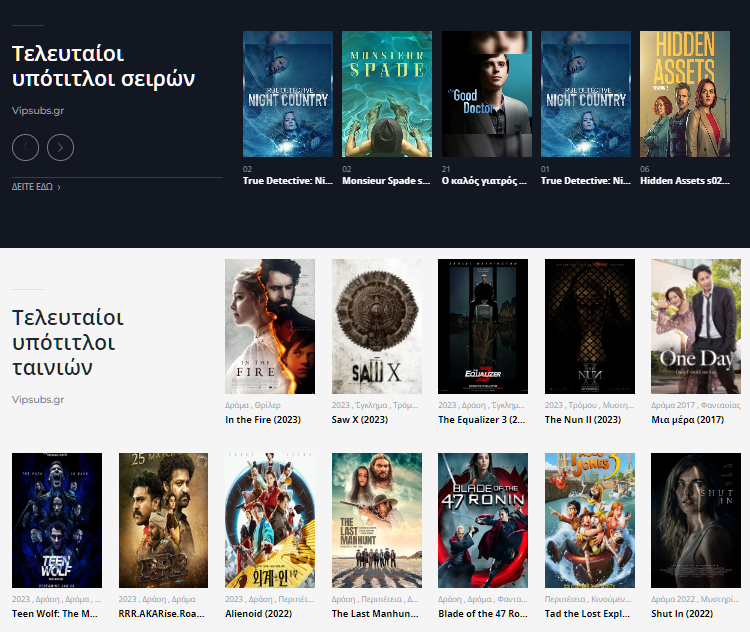
Task: Click the Saw X (2023) title
Action: pos(360,420)
